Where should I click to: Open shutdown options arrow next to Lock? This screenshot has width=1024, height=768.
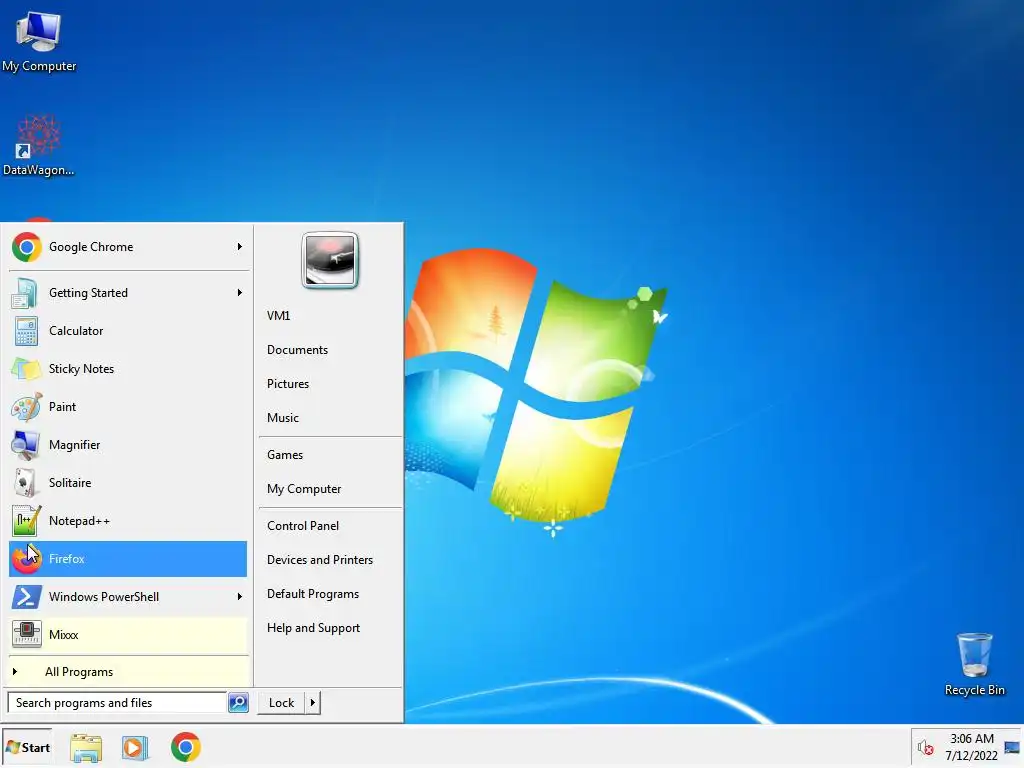[313, 703]
